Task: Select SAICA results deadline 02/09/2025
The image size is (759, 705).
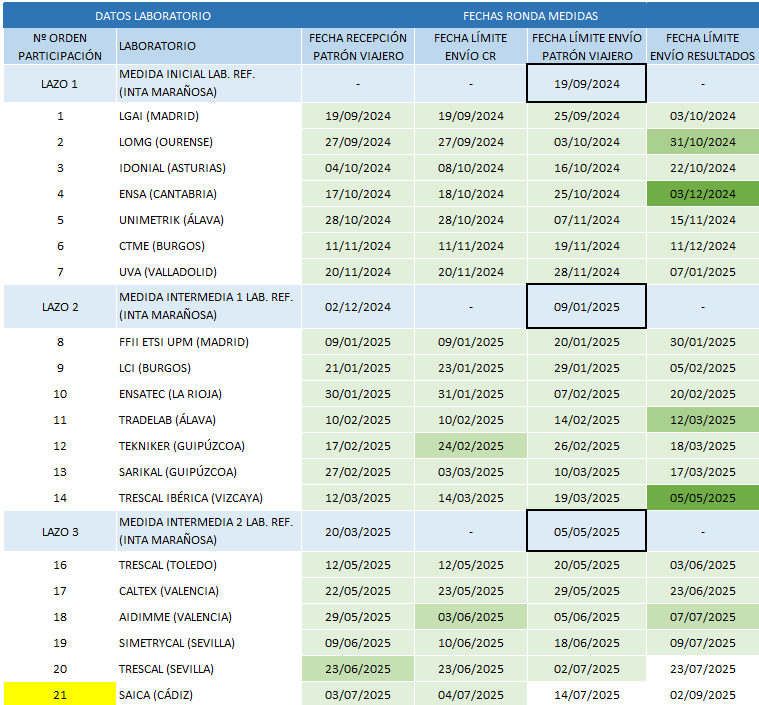Action: (703, 694)
